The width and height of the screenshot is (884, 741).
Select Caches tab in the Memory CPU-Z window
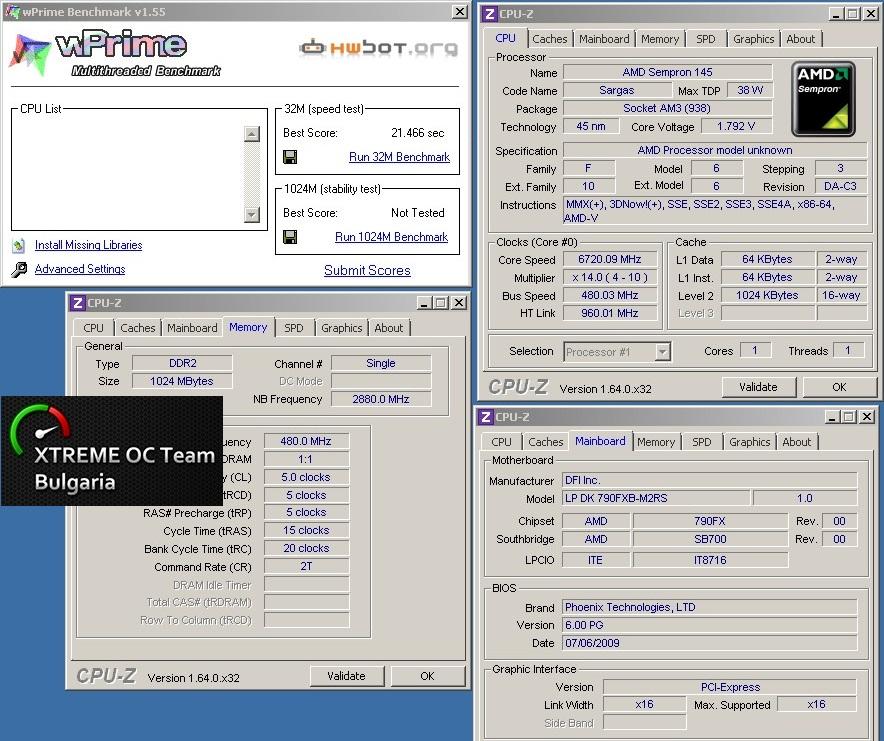(x=138, y=328)
